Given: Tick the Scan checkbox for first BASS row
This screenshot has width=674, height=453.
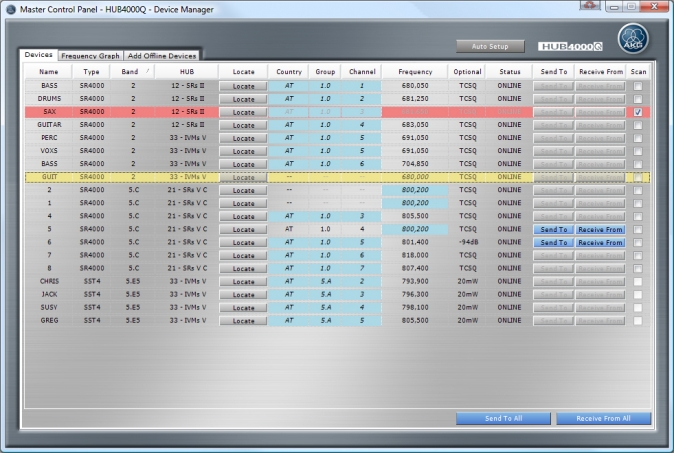Looking at the screenshot, I should pos(638,86).
